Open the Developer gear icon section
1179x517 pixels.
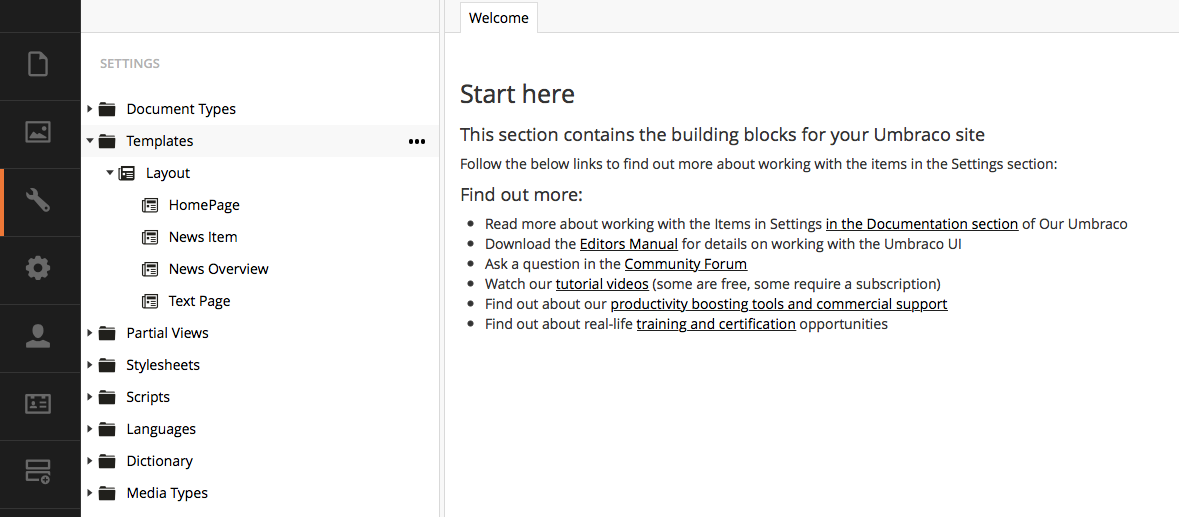(38, 268)
